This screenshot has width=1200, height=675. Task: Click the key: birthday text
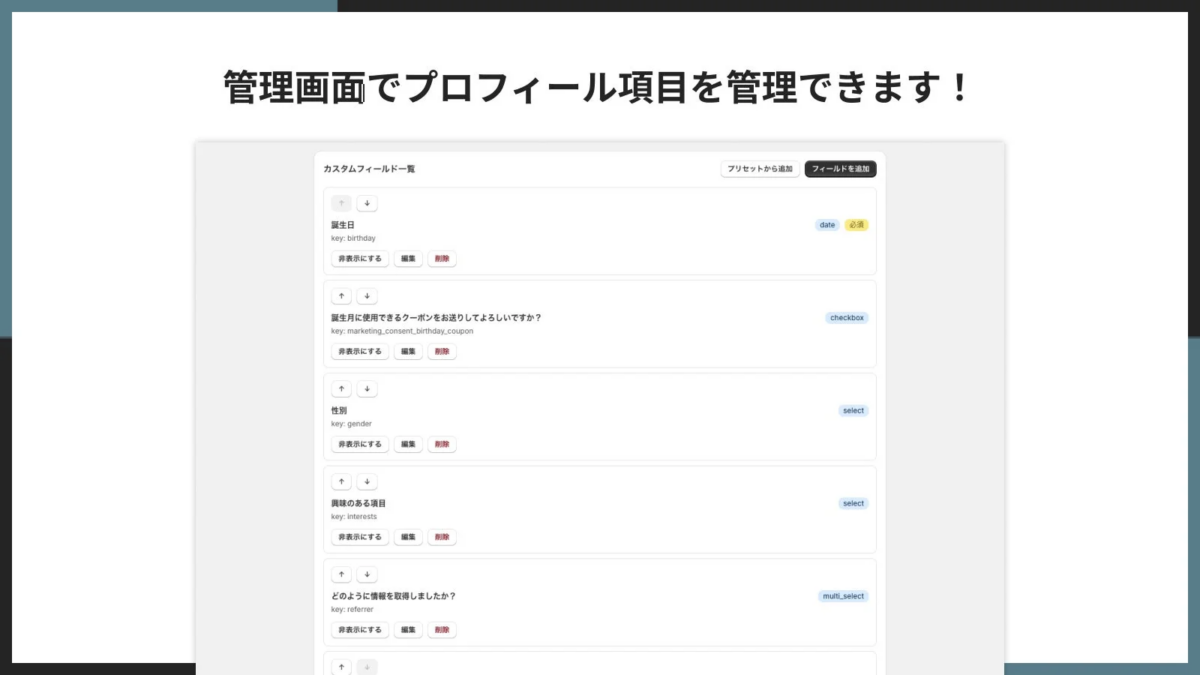click(x=353, y=238)
